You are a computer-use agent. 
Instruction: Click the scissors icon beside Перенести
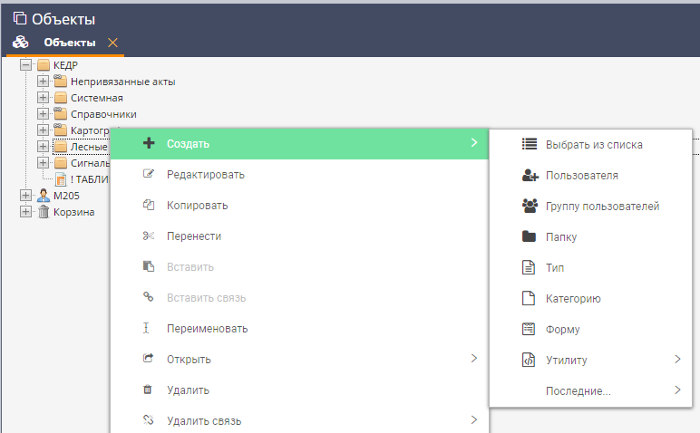coord(148,236)
